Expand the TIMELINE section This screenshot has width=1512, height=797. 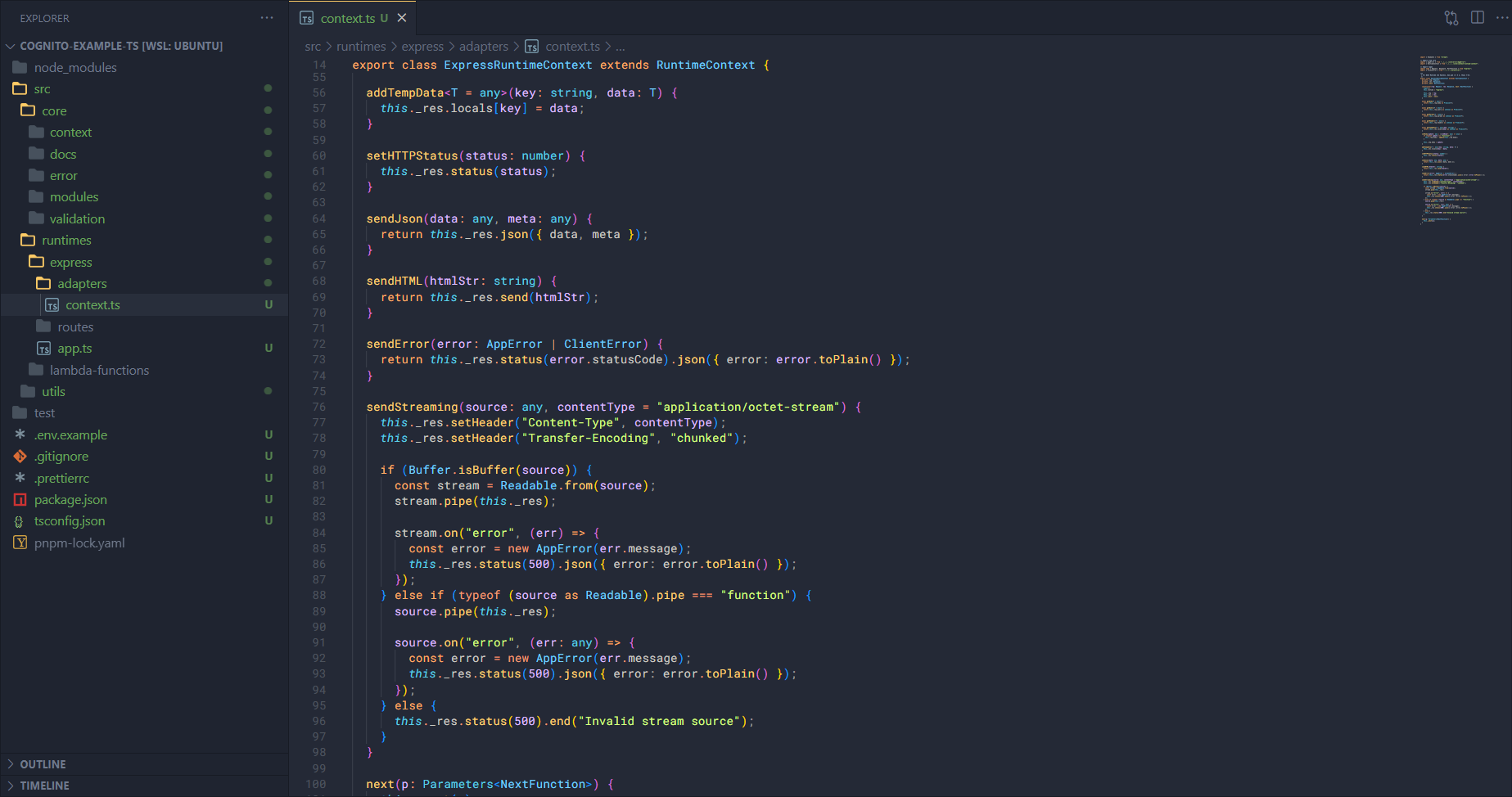44,786
